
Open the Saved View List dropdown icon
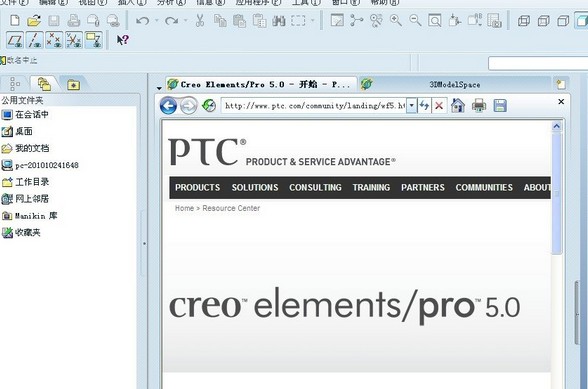point(474,20)
